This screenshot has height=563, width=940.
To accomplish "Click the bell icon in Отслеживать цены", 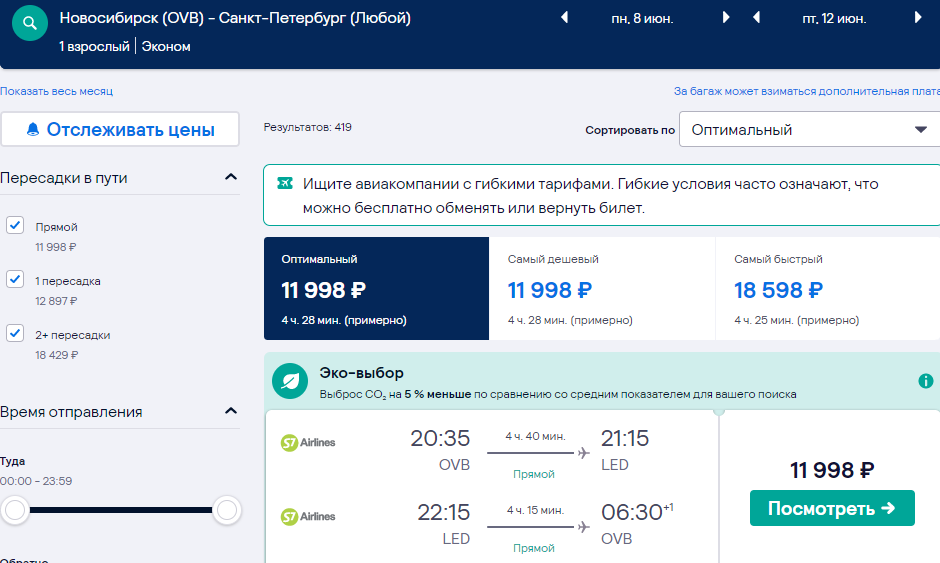I will pyautogui.click(x=33, y=130).
